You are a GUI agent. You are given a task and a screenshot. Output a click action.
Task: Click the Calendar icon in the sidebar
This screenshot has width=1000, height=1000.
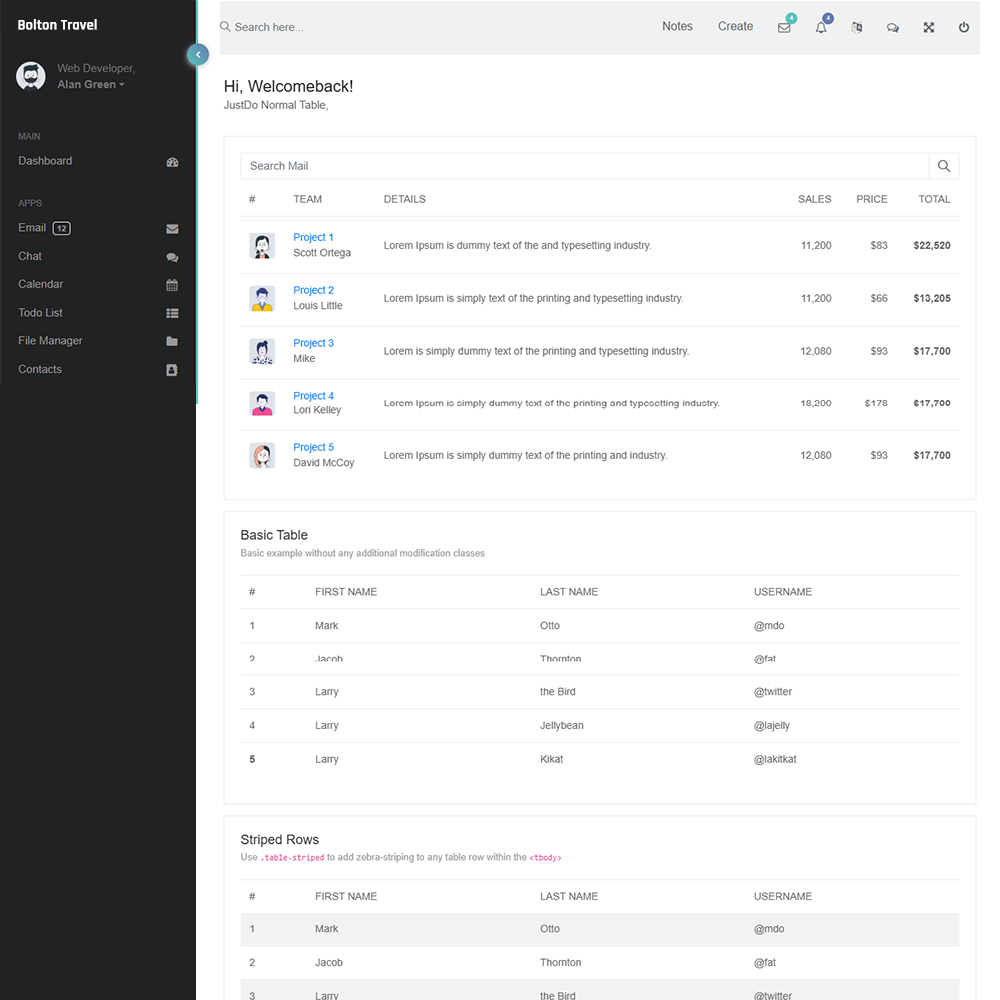[172, 285]
